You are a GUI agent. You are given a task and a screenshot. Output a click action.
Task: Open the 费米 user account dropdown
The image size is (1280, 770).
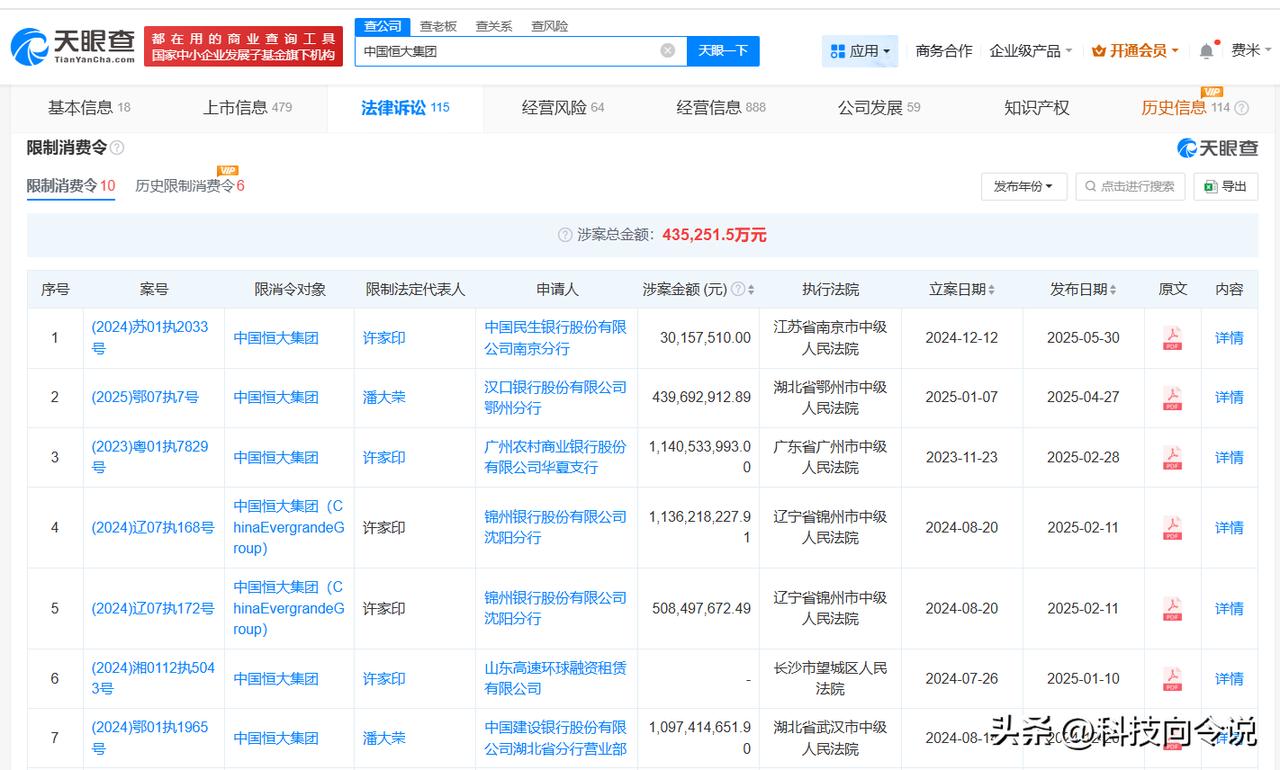click(x=1251, y=51)
